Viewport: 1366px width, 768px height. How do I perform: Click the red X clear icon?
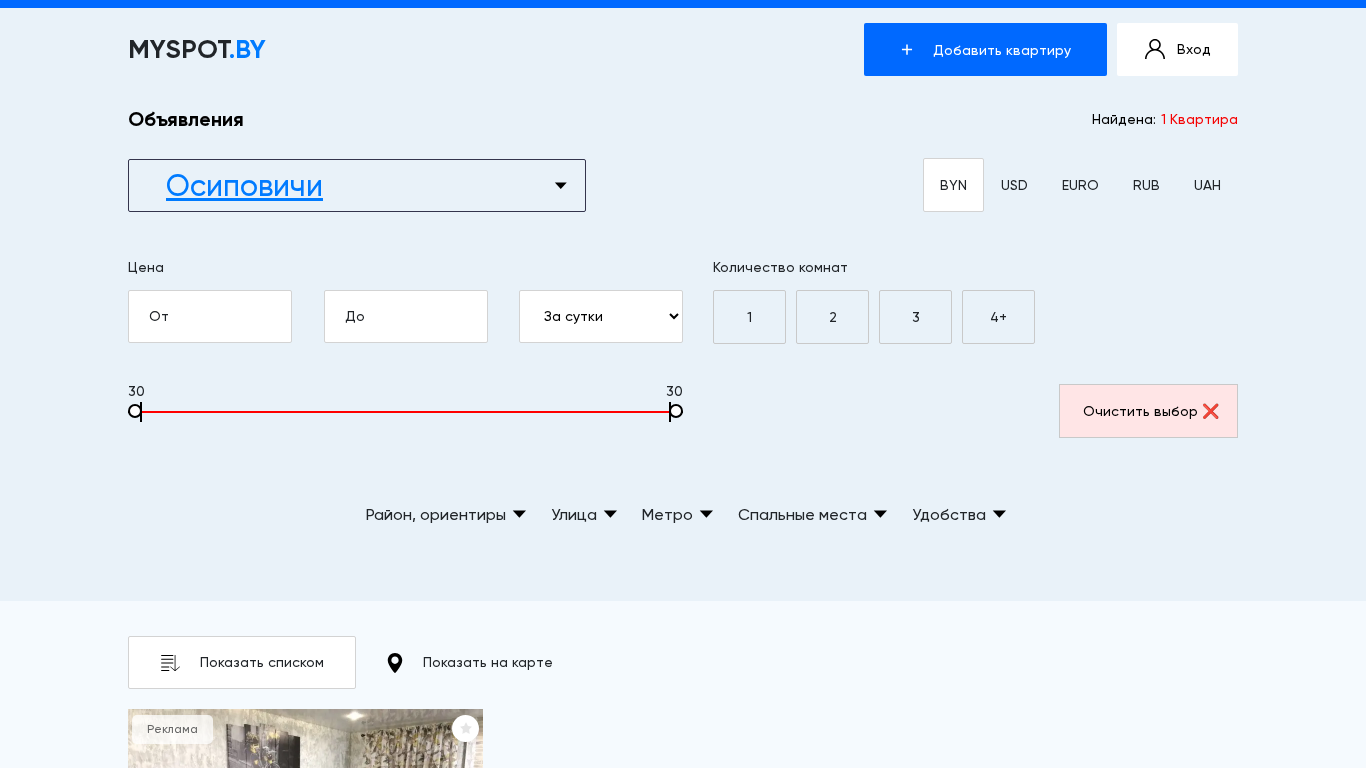click(x=1211, y=411)
